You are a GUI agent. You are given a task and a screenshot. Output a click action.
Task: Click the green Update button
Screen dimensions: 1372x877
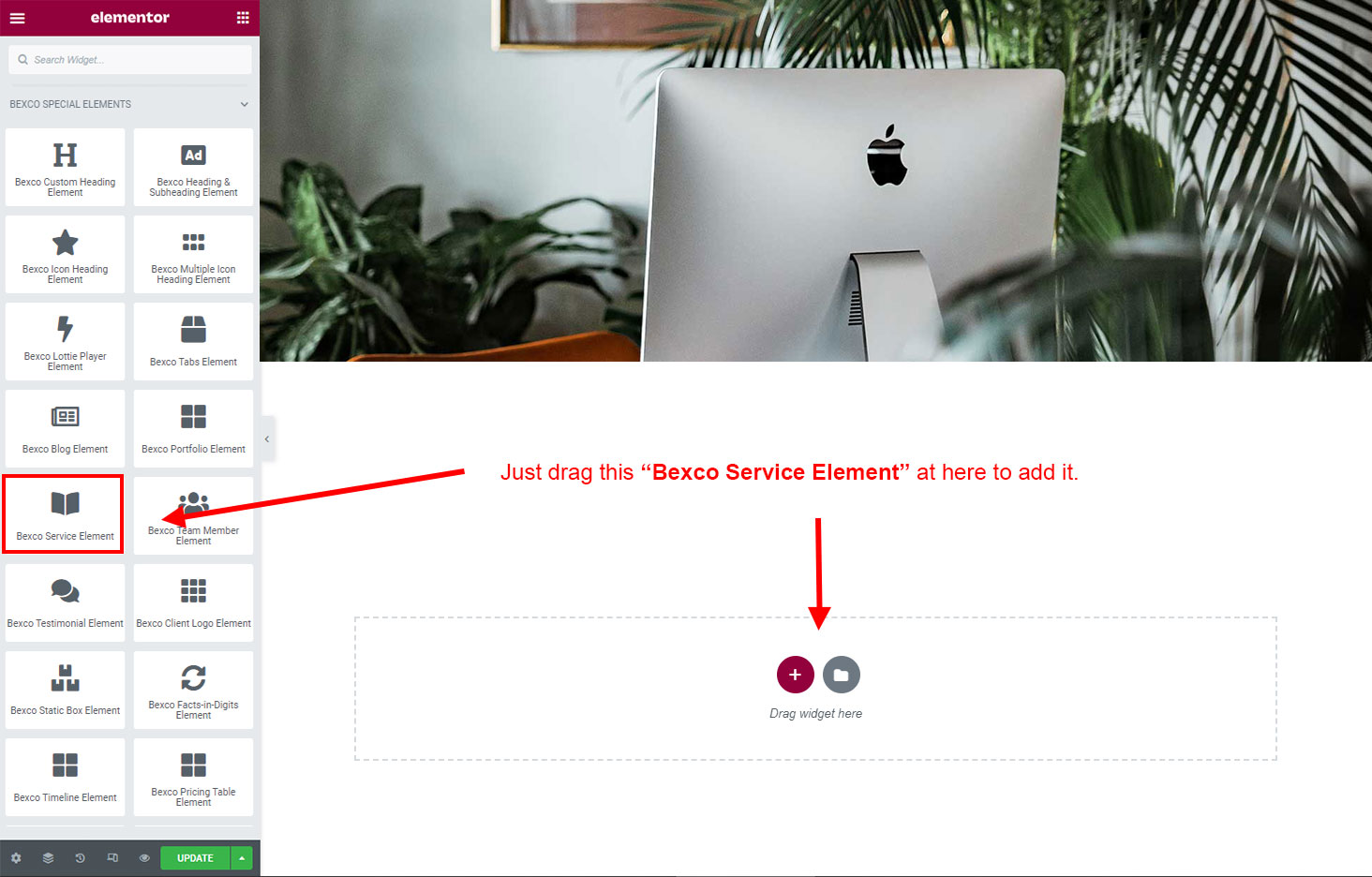coord(195,858)
